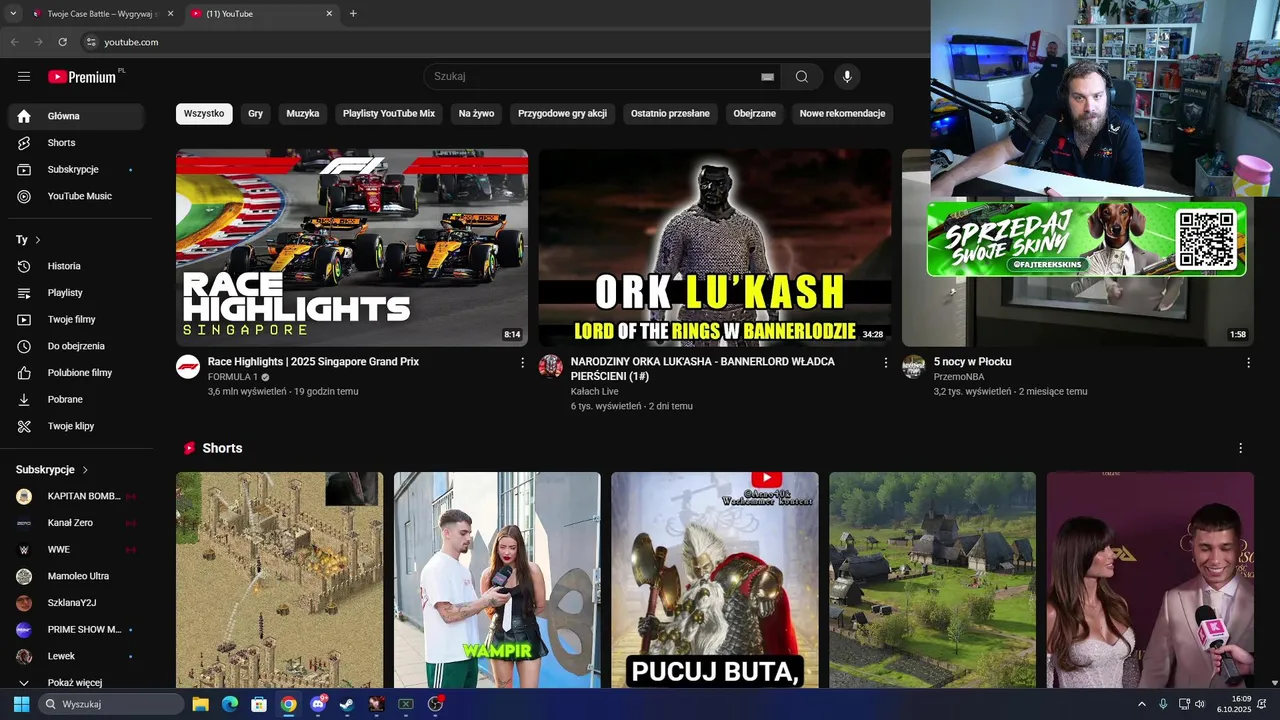Open YouTube Music in sidebar
This screenshot has height=720, width=1280.
point(76,196)
